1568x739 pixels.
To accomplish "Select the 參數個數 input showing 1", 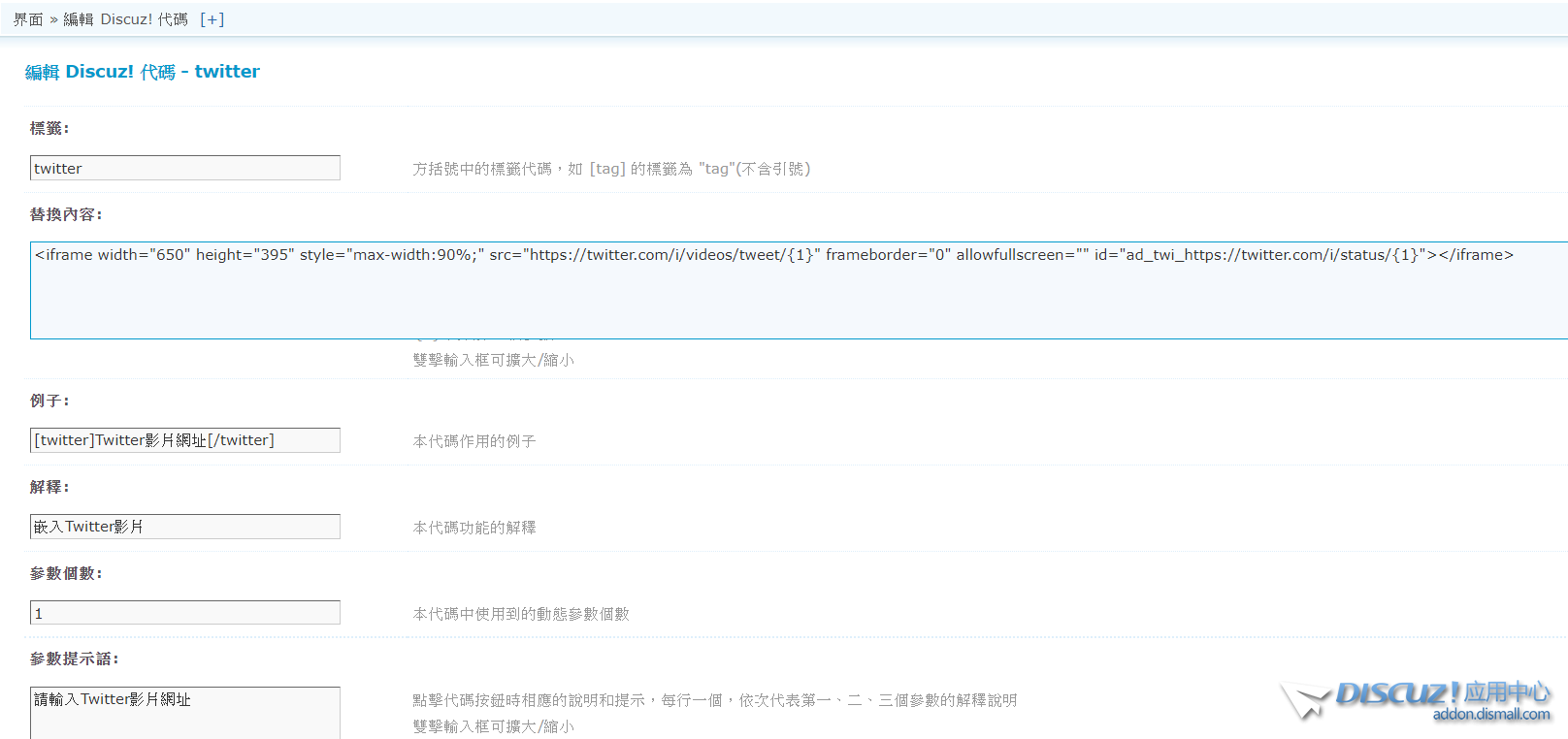I will tap(184, 613).
